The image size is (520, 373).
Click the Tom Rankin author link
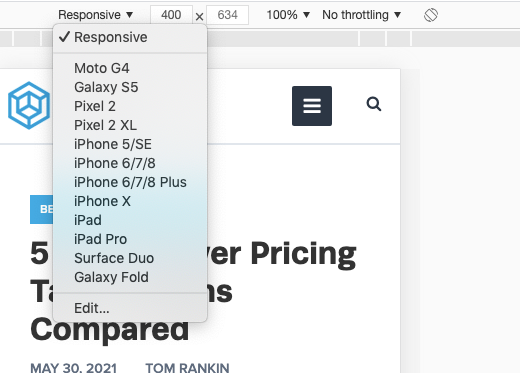point(187,368)
